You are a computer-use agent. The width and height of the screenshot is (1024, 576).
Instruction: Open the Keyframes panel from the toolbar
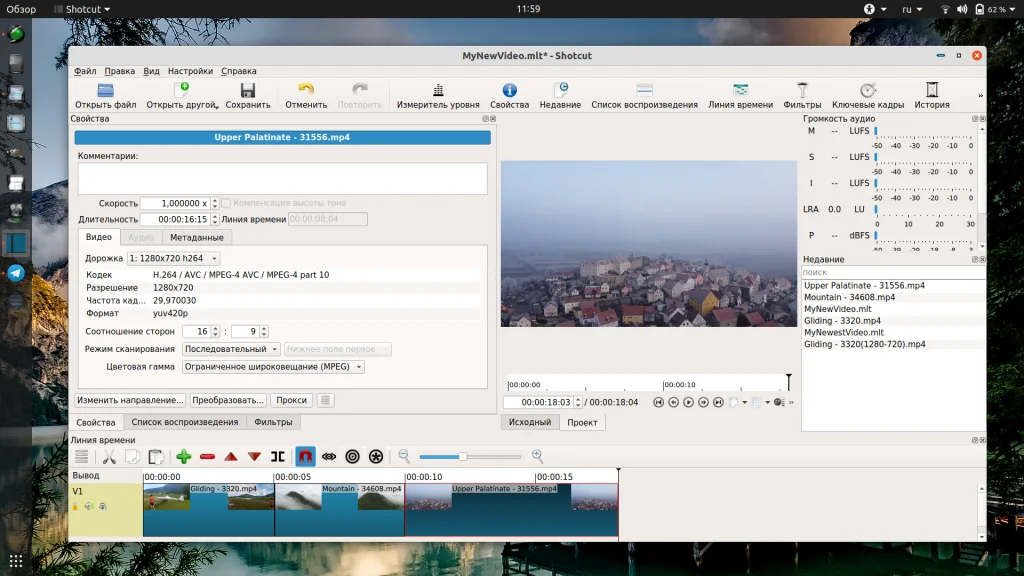867,95
